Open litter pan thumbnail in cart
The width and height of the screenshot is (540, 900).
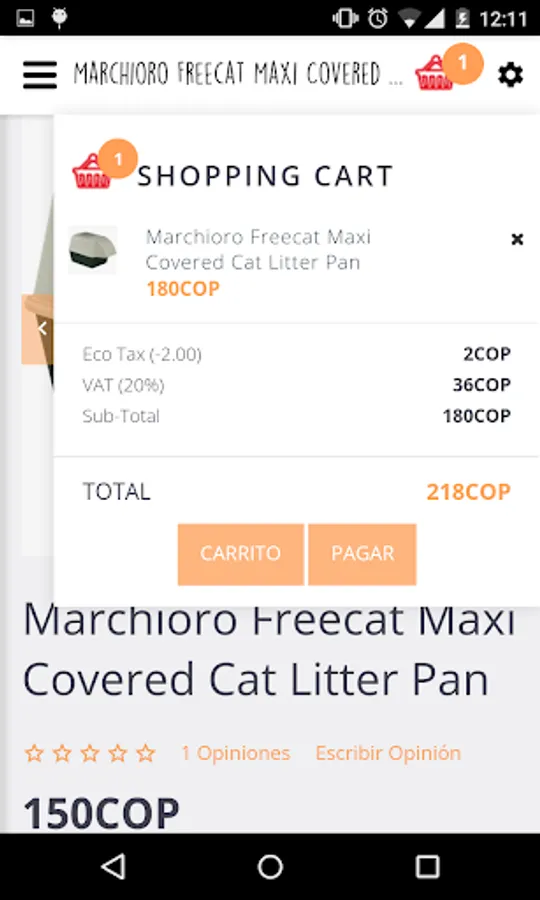click(92, 250)
